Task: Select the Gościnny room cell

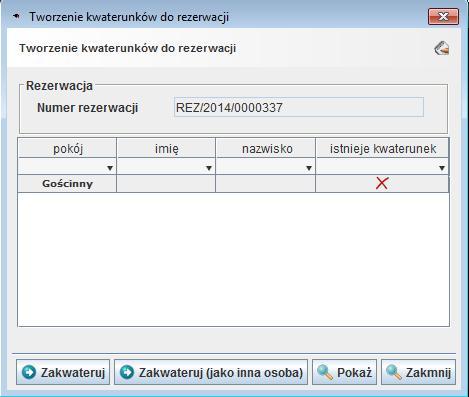Action: [67, 184]
